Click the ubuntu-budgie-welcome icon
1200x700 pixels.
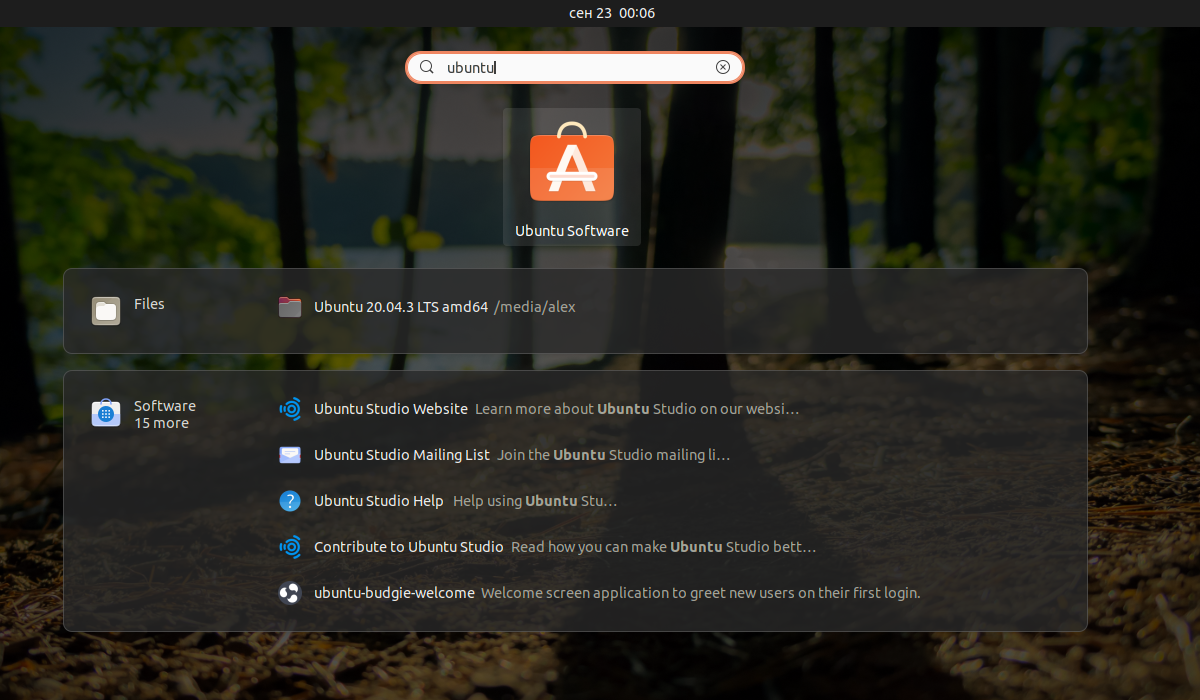[290, 593]
